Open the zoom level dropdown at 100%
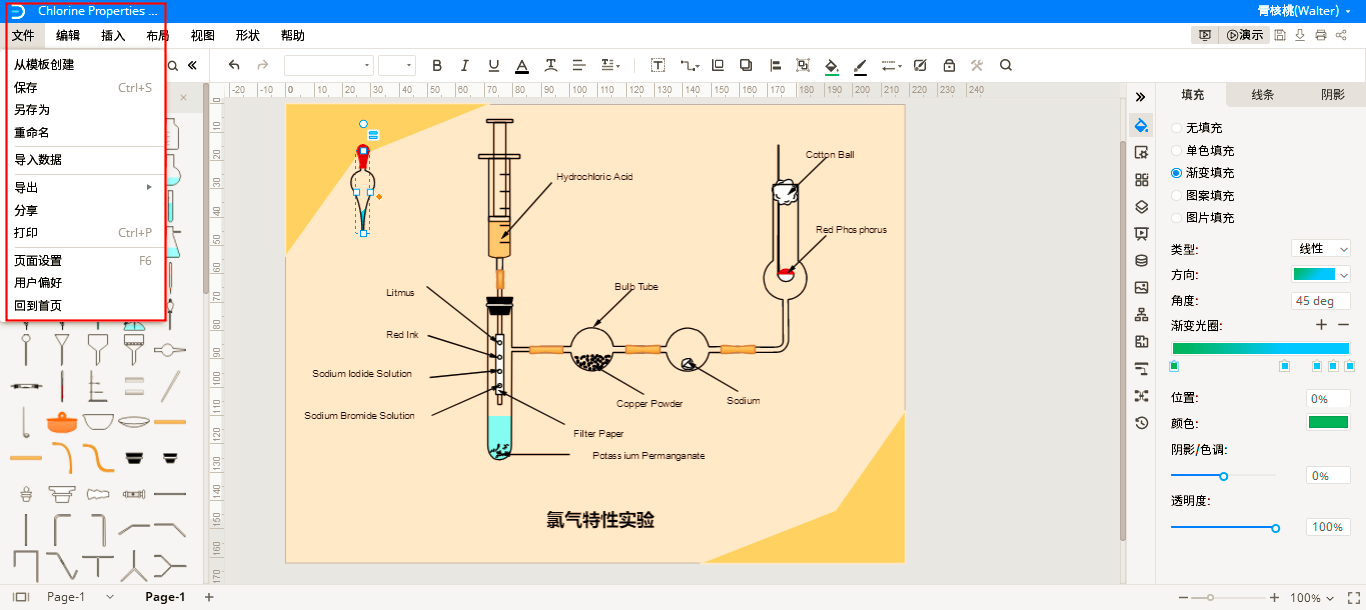Viewport: 1366px width, 610px height. (x=1312, y=598)
